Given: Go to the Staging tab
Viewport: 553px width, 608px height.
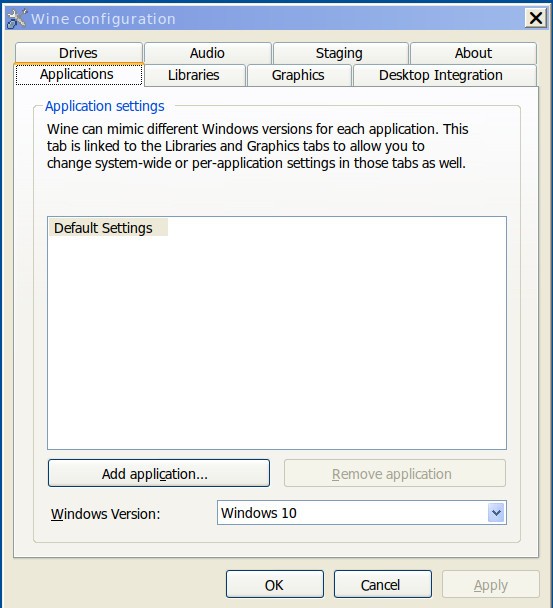Looking at the screenshot, I should [x=339, y=53].
